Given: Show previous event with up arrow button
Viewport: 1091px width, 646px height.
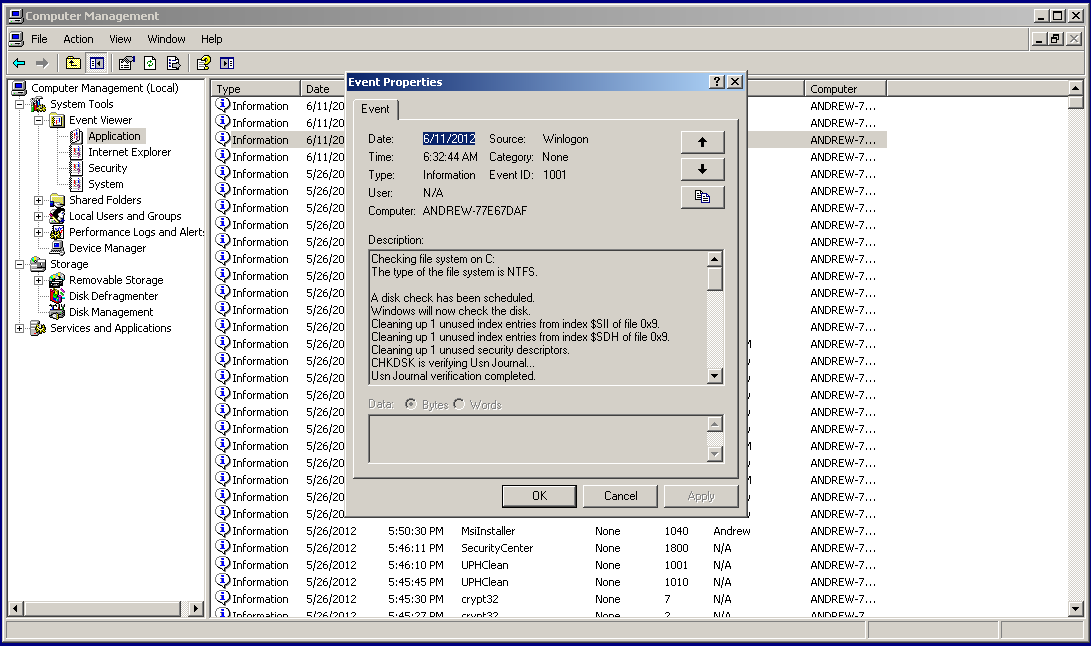Looking at the screenshot, I should tap(702, 142).
